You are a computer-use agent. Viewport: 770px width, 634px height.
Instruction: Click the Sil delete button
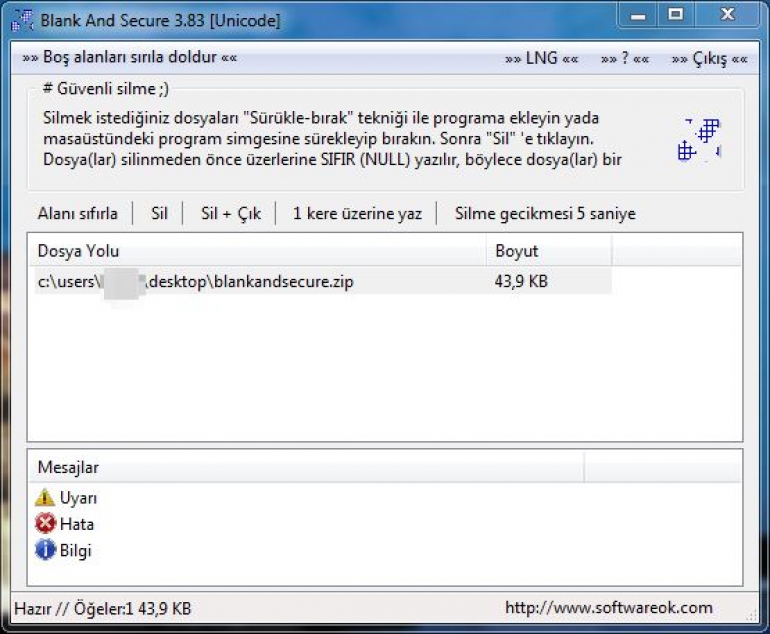(x=159, y=214)
